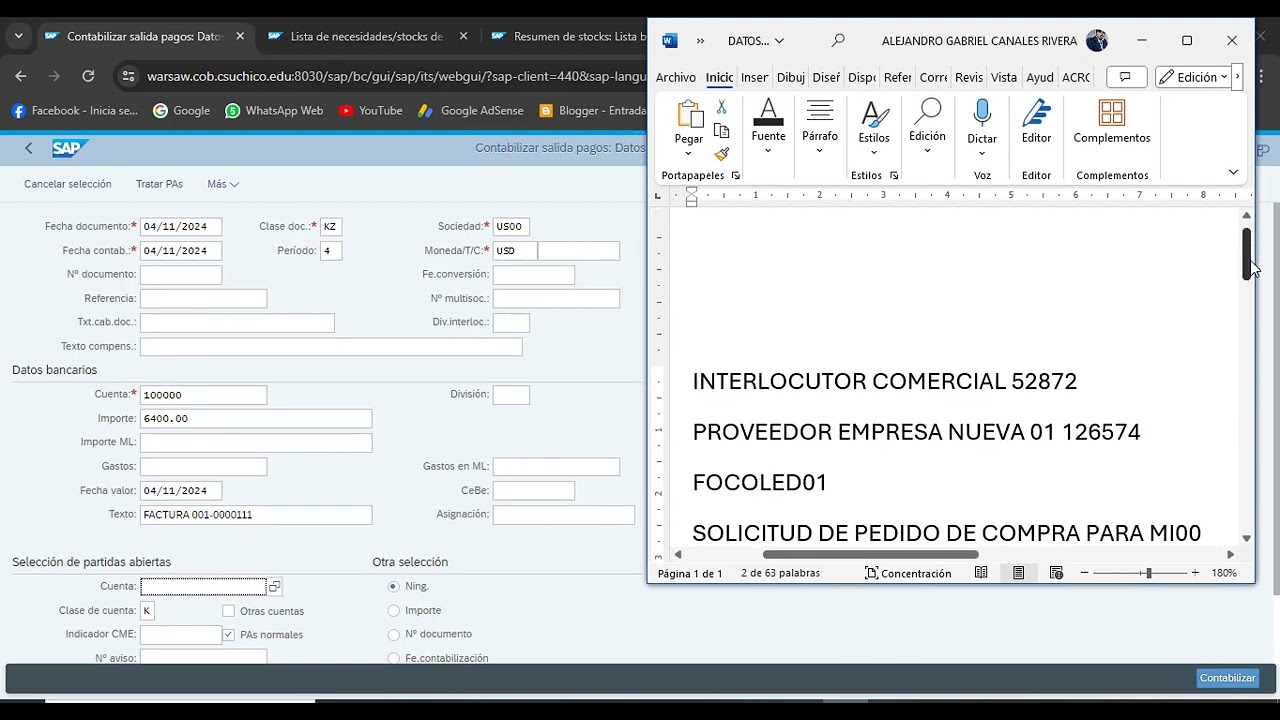Open Chrome tab search dropdown arrow

[18, 36]
